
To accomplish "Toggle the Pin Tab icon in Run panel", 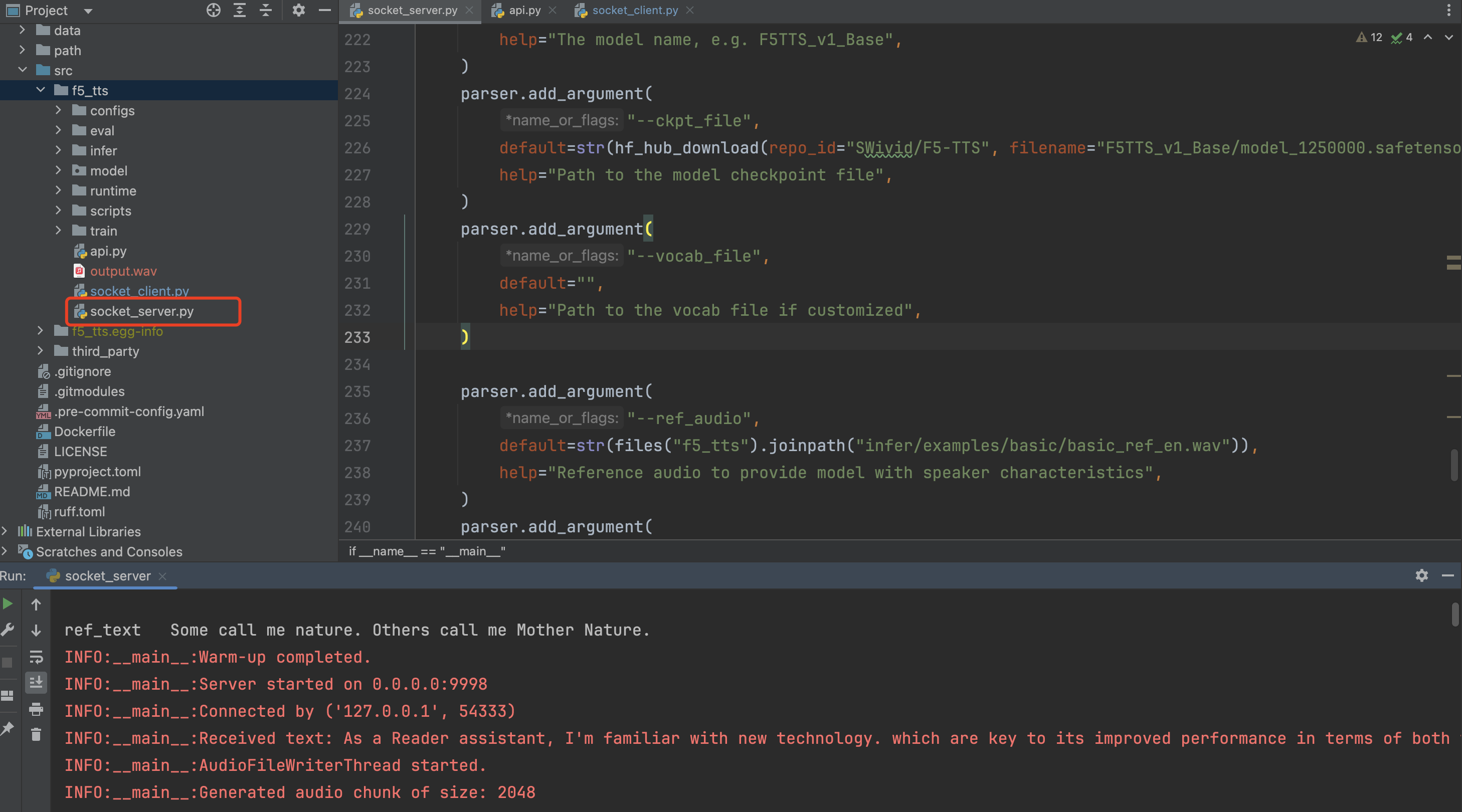I will (8, 728).
